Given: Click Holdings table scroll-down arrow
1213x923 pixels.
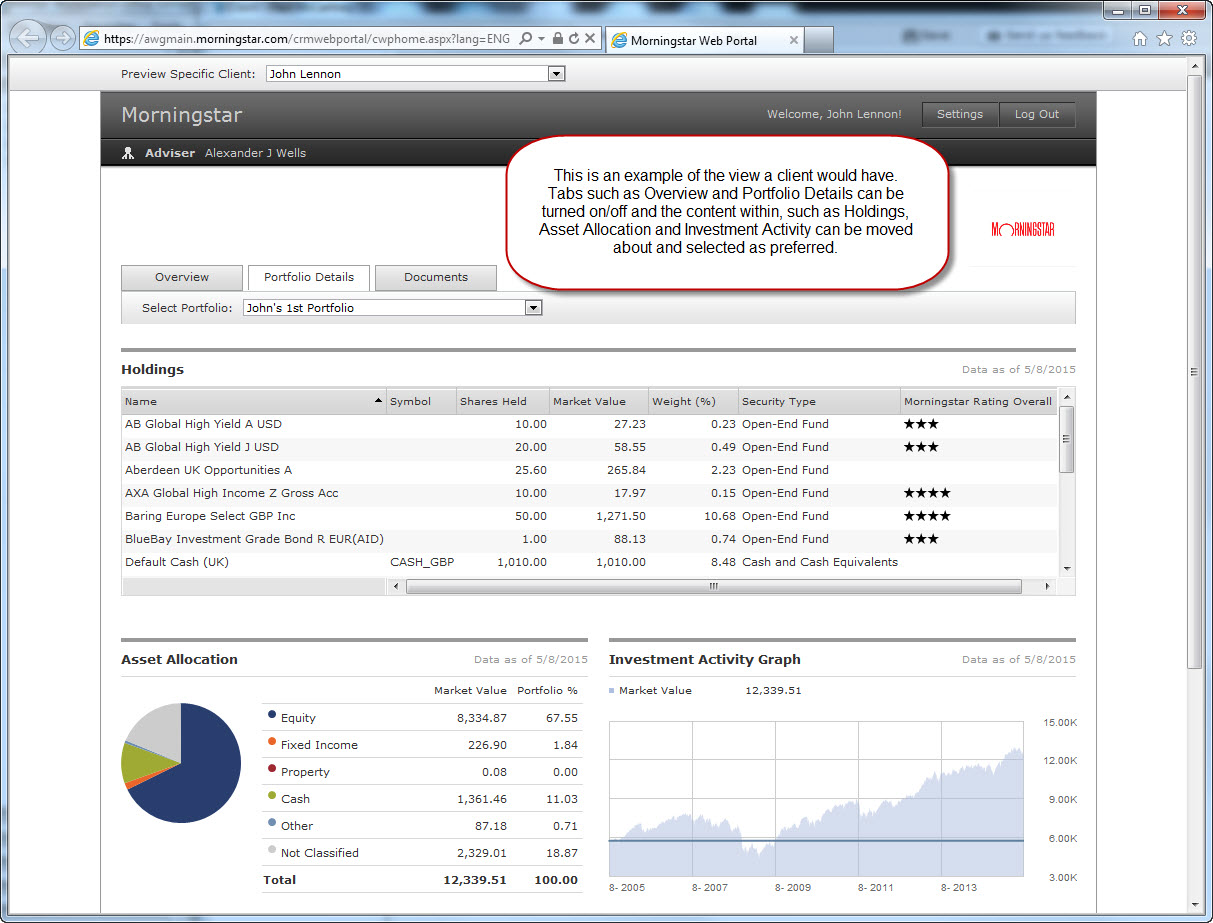Looking at the screenshot, I should click(1066, 568).
